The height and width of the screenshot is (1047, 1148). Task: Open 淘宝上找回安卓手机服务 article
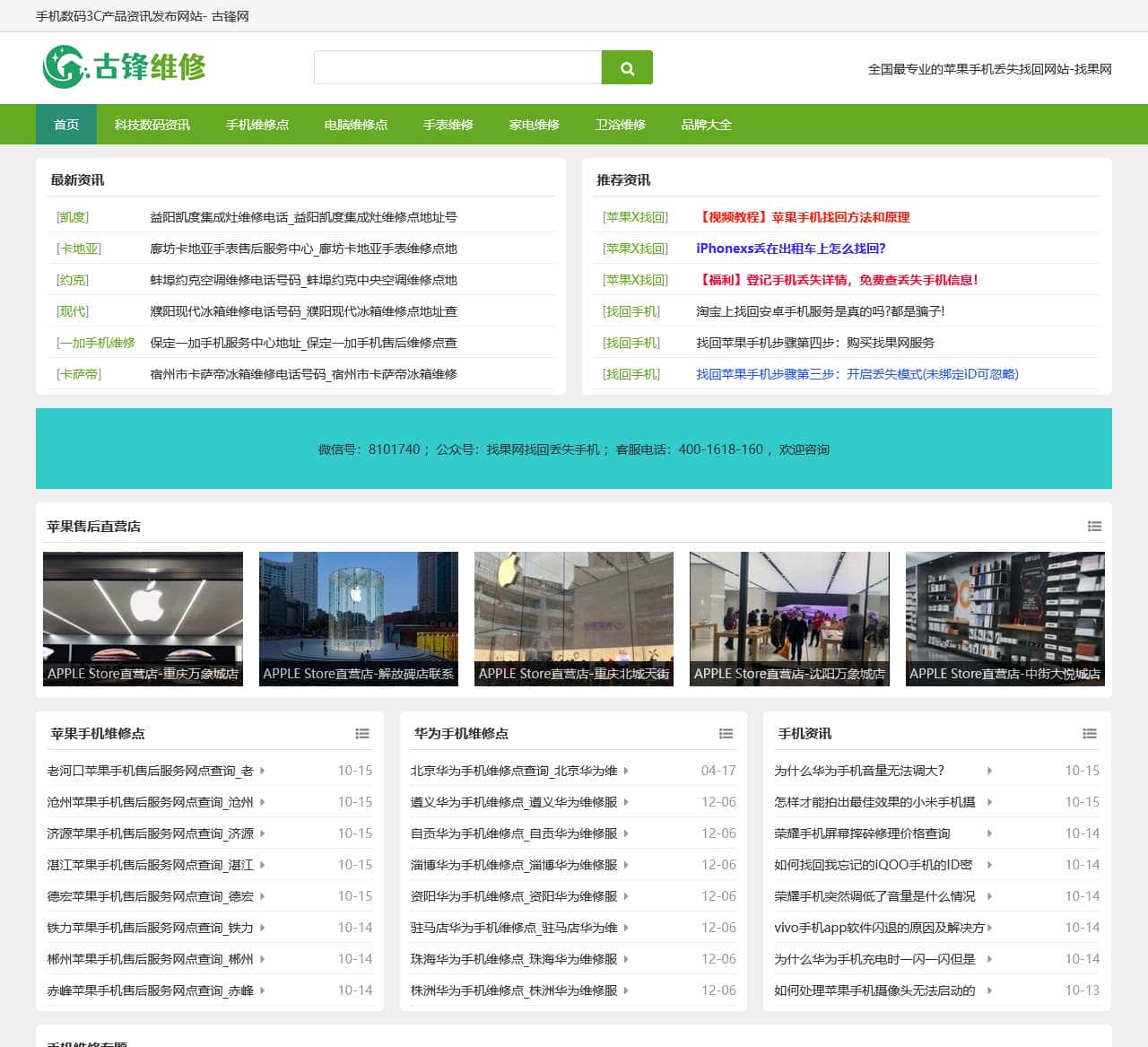[821, 311]
